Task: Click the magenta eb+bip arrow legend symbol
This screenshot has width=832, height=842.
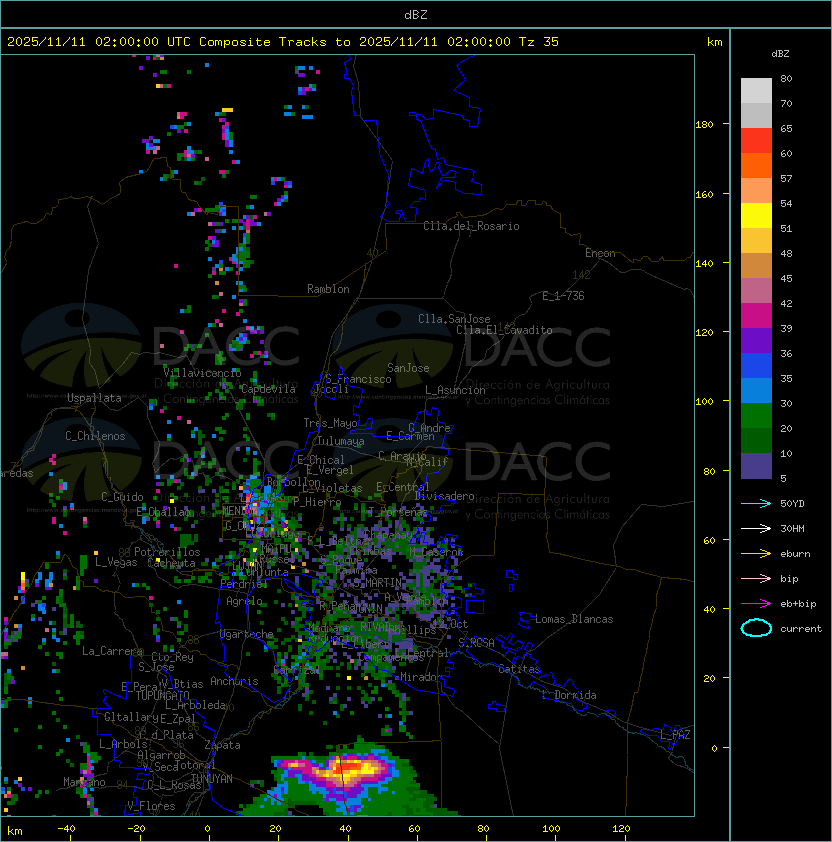Action: [756, 604]
